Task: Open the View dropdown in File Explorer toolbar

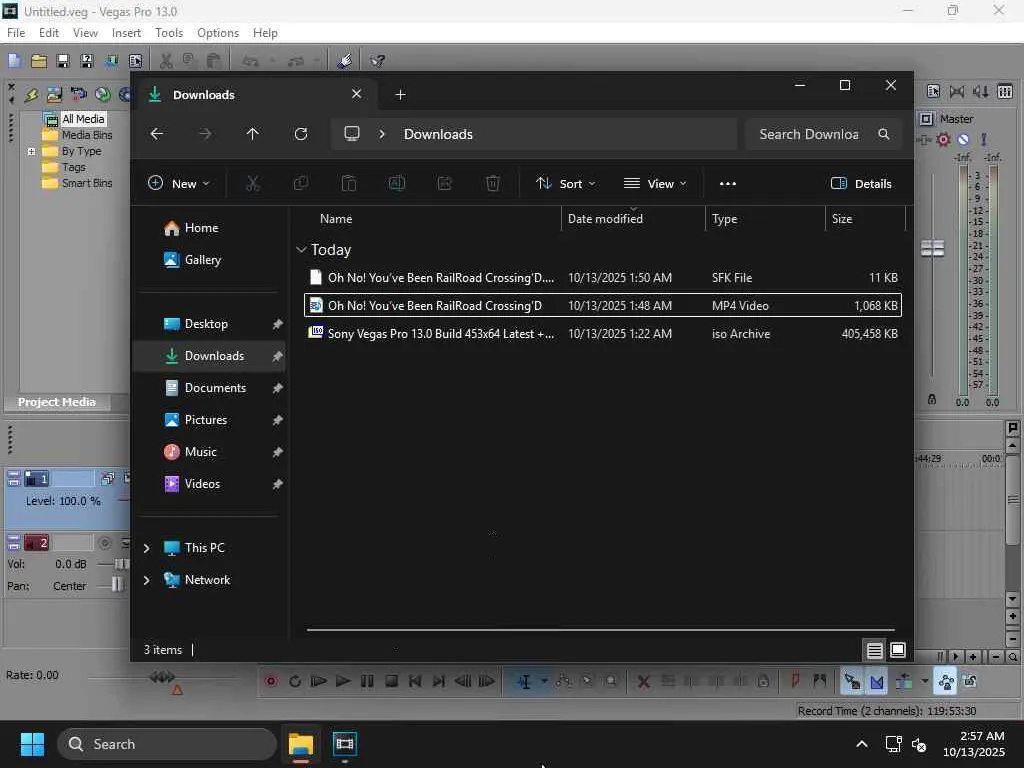Action: (655, 184)
